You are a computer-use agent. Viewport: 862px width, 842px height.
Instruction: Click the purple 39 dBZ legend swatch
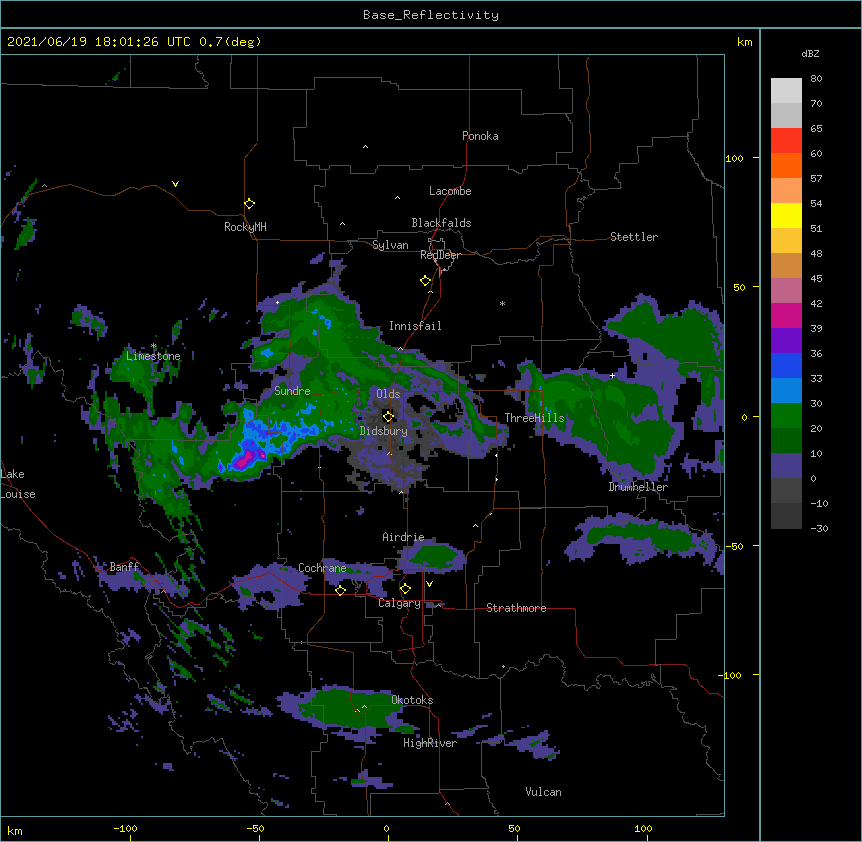[x=786, y=341]
